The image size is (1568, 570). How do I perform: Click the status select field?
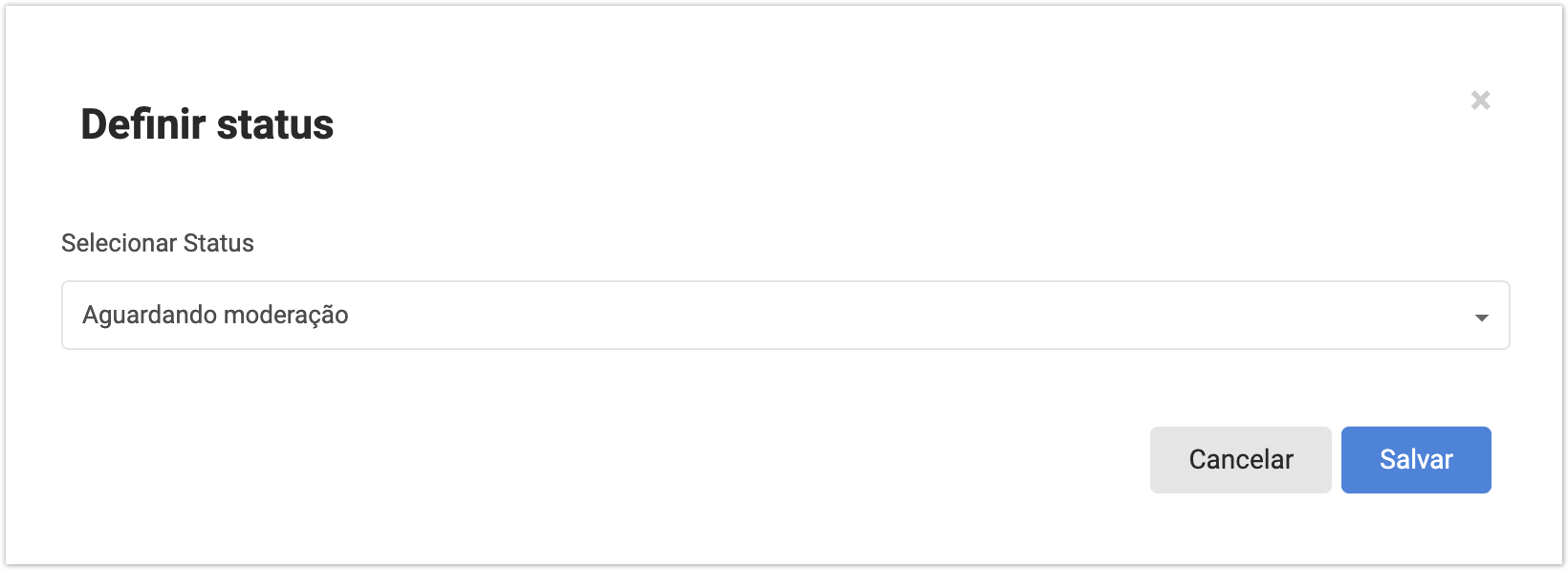pos(784,316)
